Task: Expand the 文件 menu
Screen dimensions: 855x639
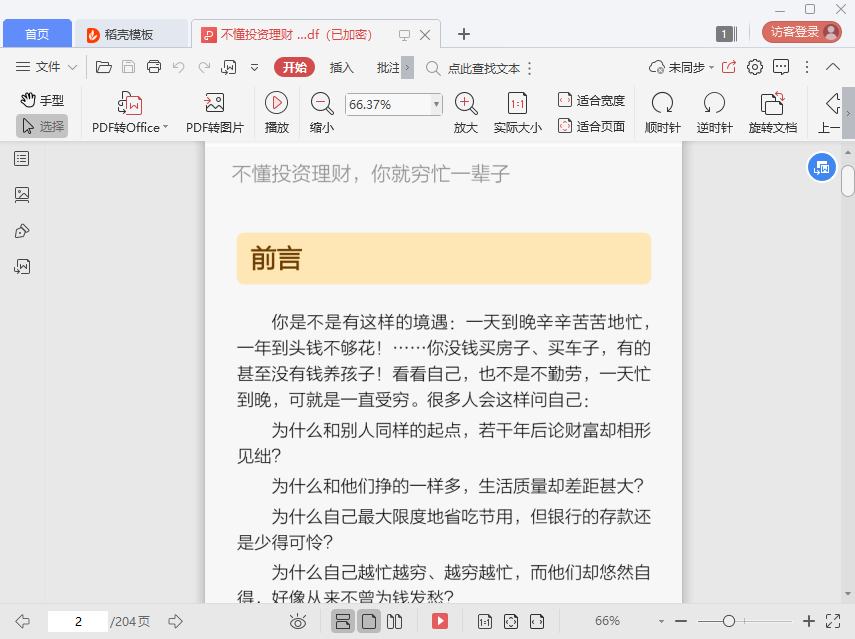Action: (47, 67)
